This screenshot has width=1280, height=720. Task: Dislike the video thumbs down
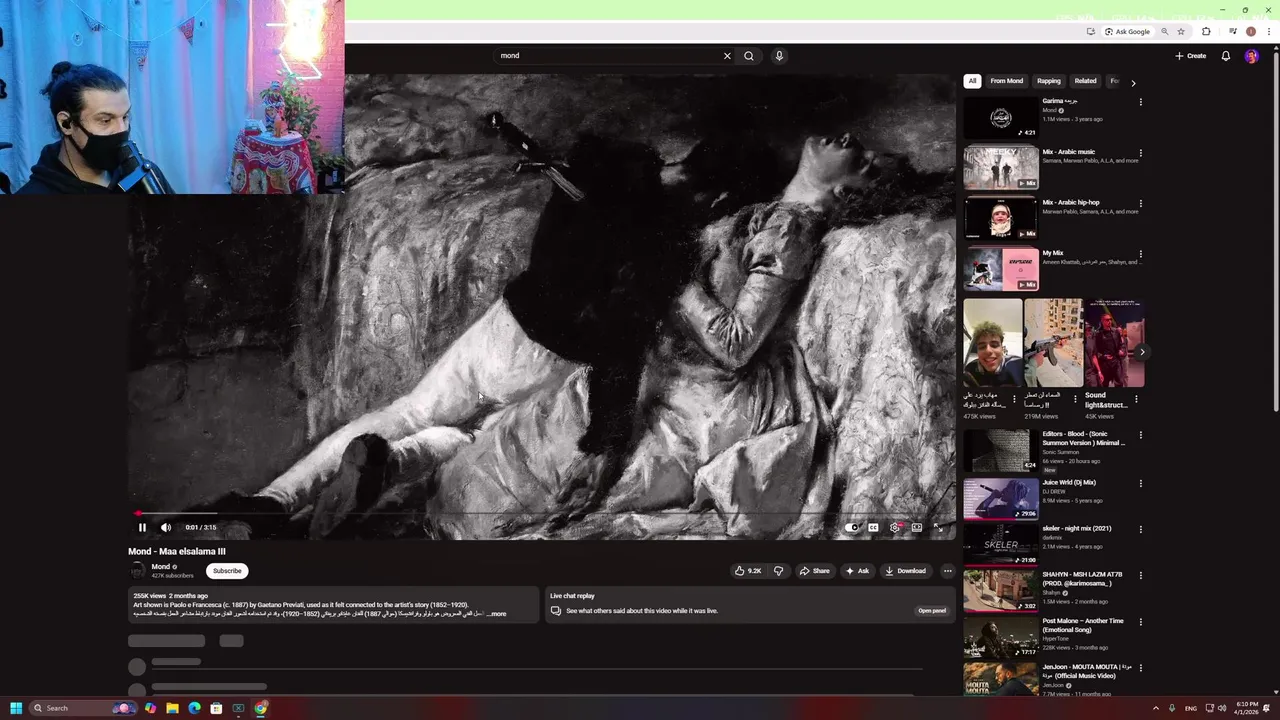click(778, 571)
